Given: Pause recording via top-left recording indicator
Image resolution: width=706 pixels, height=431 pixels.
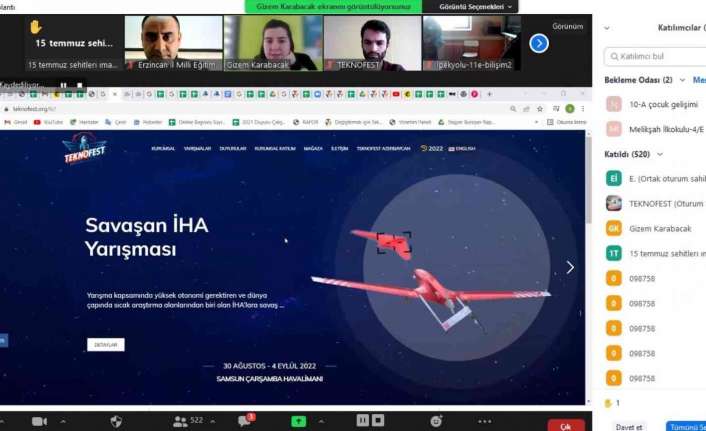Looking at the screenshot, I should 63,85.
